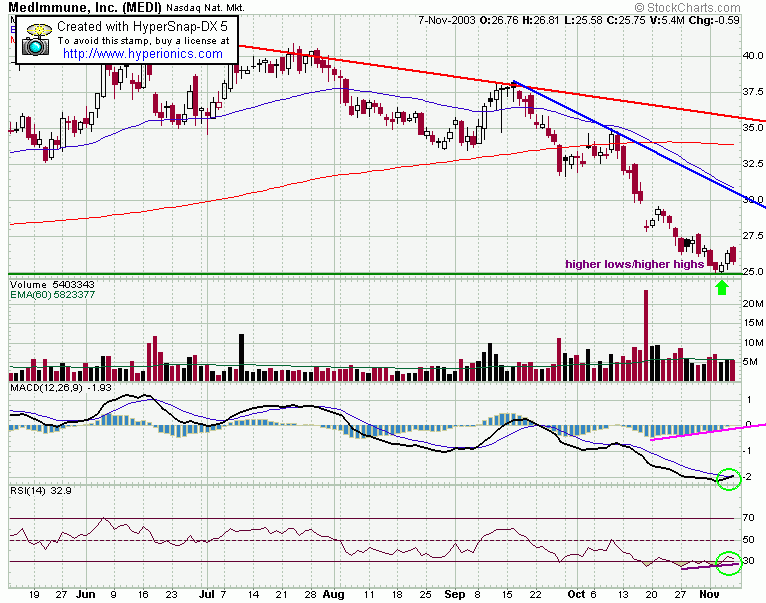Click the Sep month label on the date axis
Viewport: 766px width, 603px height.
pyautogui.click(x=455, y=594)
